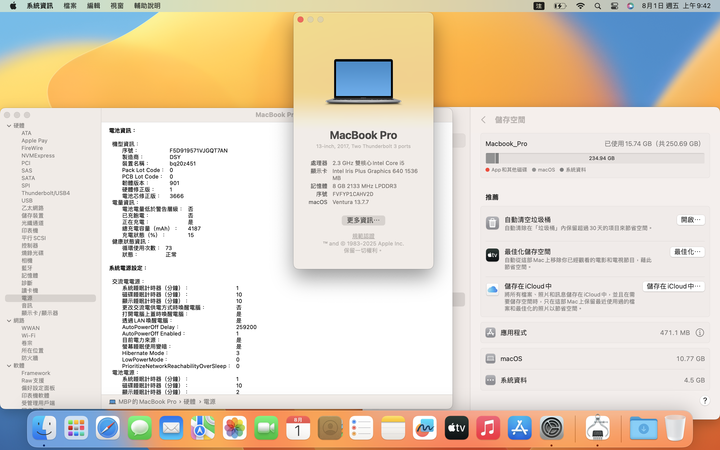Select Thunderbolt/USB4 in the sidebar

coord(45,193)
